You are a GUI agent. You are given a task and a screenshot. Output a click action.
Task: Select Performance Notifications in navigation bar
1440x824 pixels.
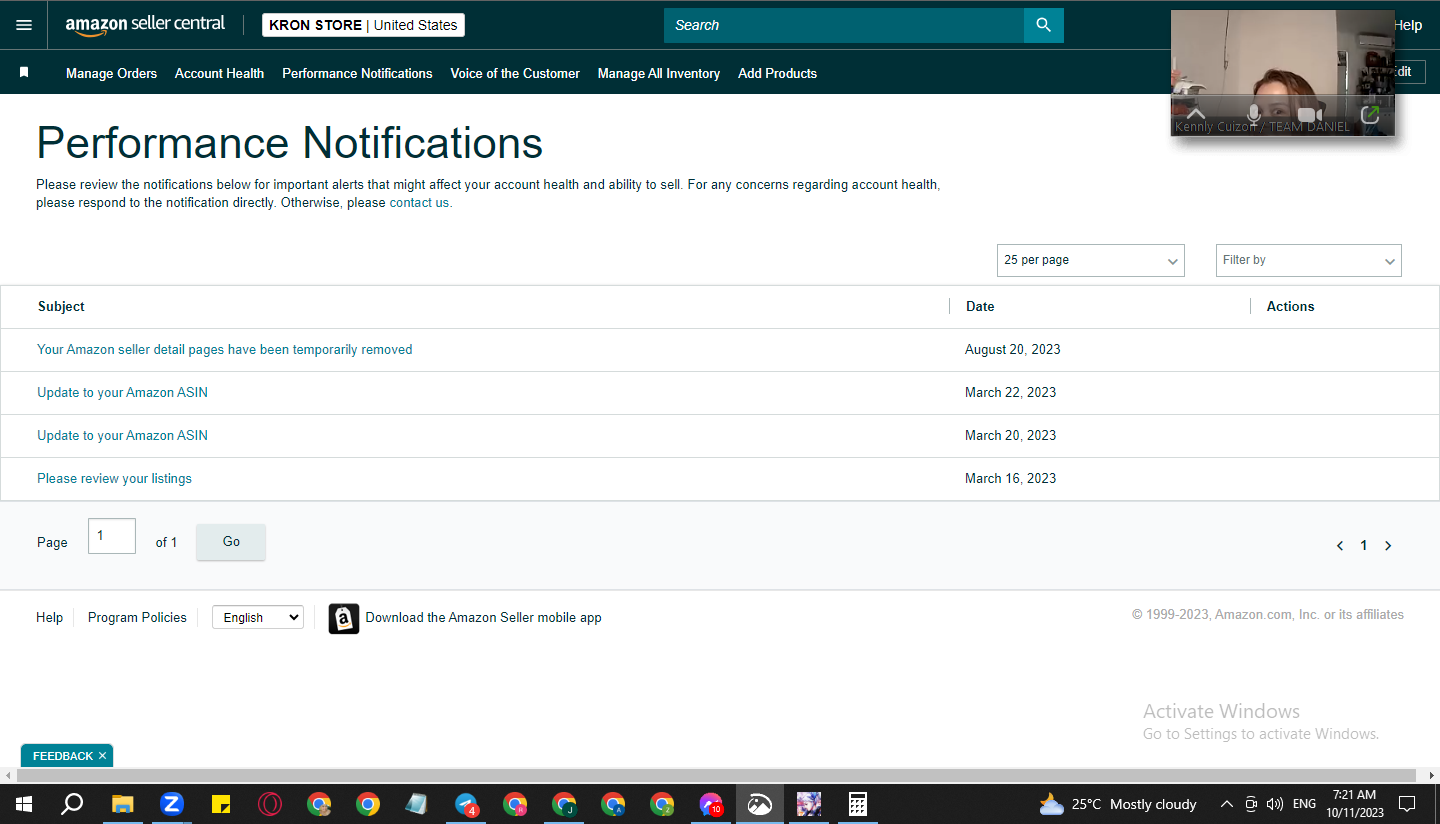(x=357, y=73)
